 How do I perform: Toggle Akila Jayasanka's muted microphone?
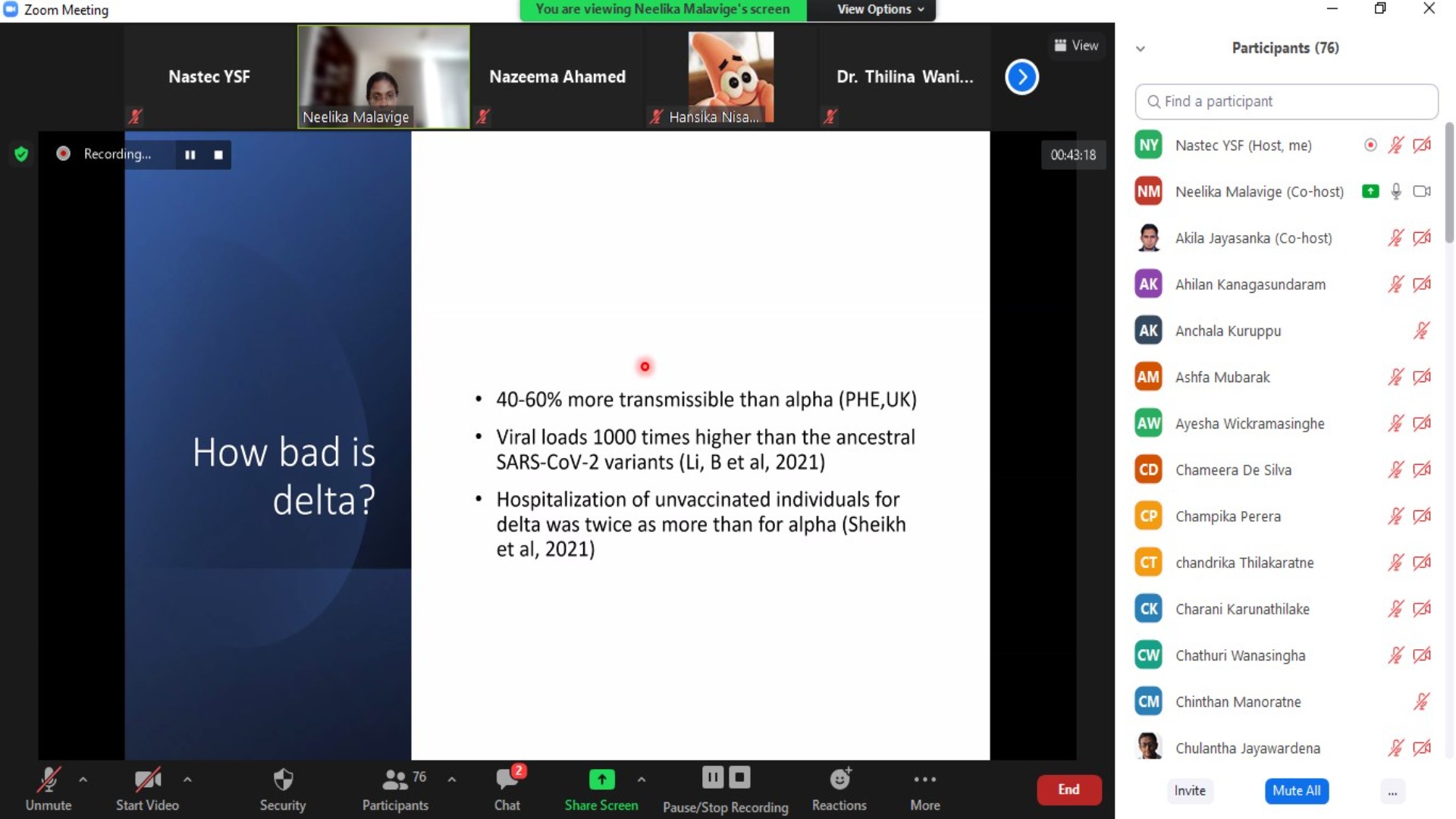point(1395,237)
